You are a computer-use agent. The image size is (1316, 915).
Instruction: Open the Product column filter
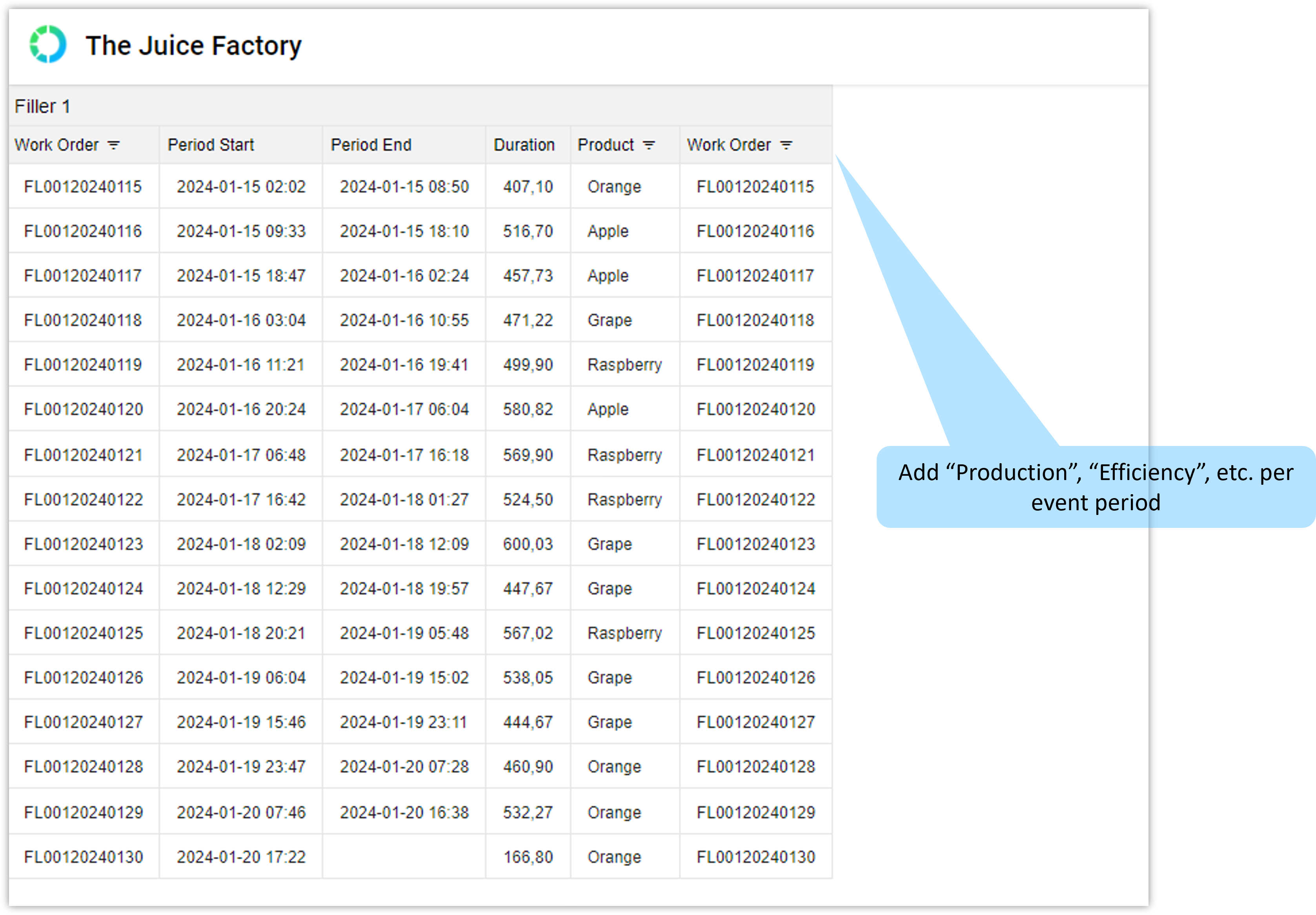649,145
